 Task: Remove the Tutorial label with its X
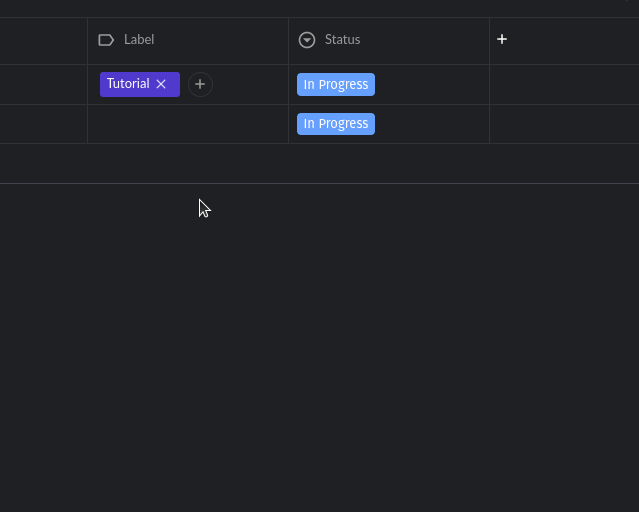pyautogui.click(x=161, y=84)
